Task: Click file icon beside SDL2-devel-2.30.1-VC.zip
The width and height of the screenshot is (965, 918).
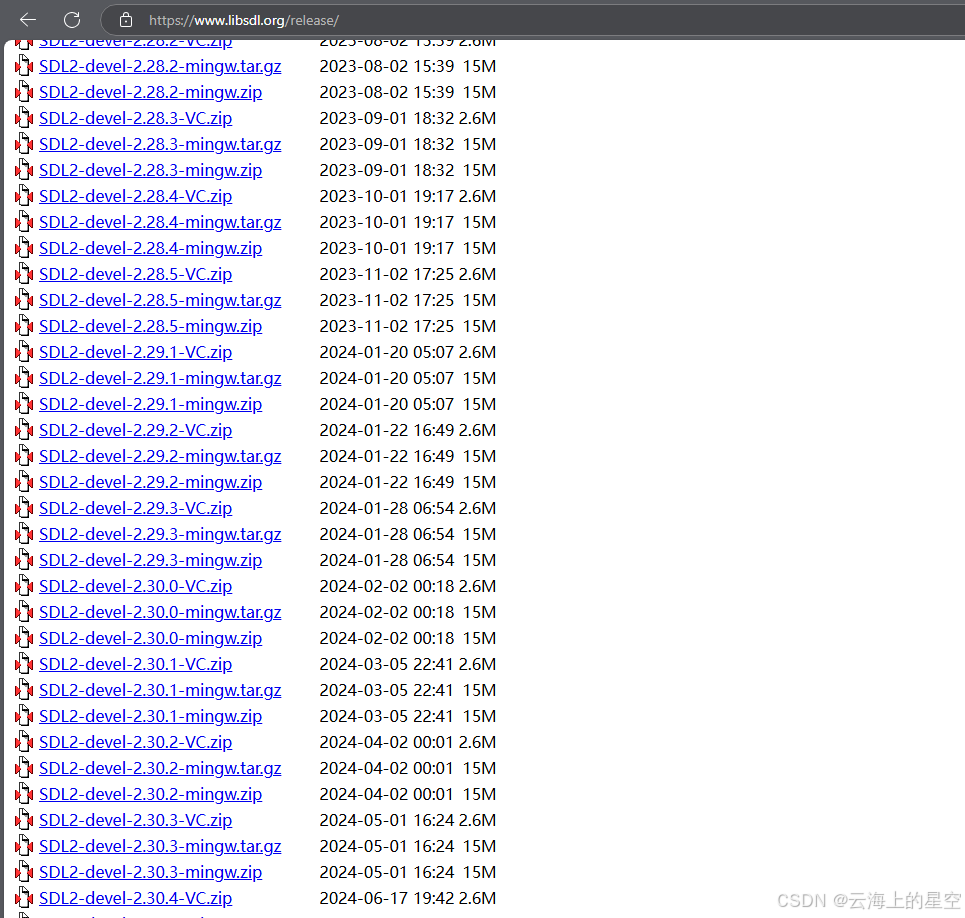Action: [x=24, y=663]
